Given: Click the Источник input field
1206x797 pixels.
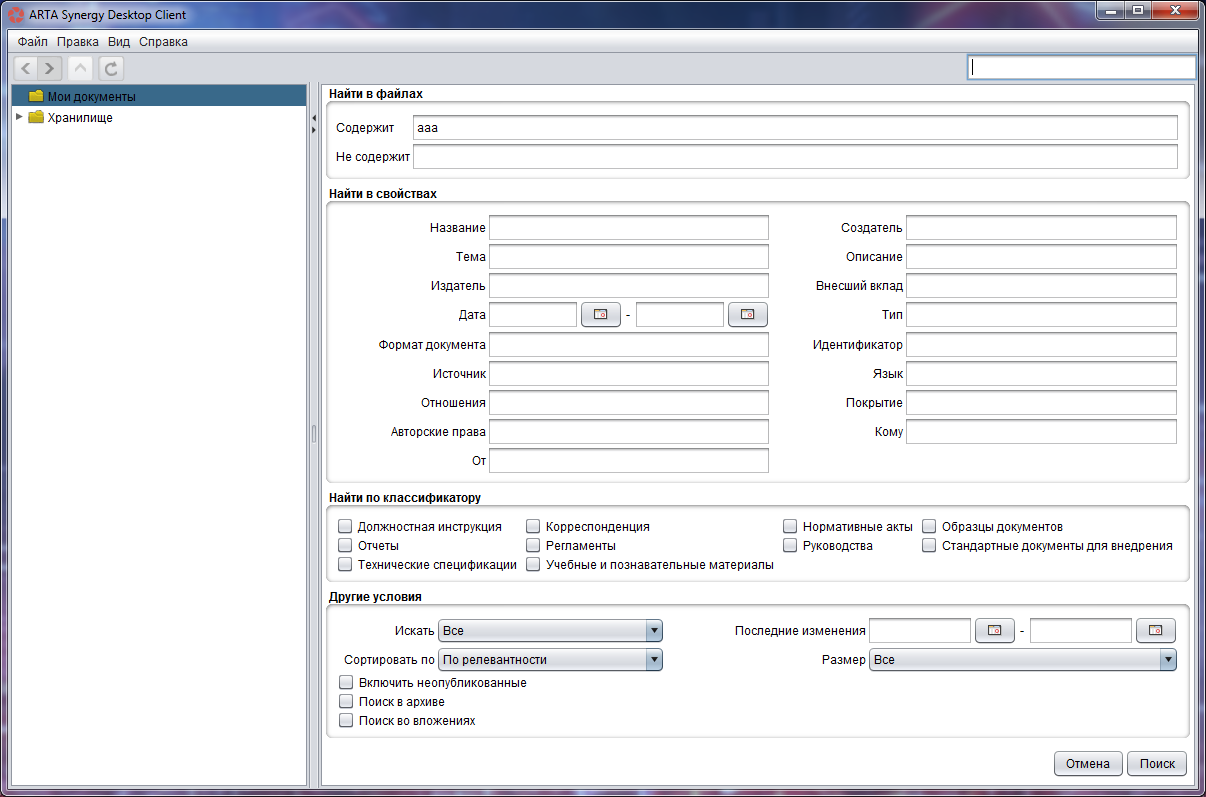Looking at the screenshot, I should coord(629,373).
